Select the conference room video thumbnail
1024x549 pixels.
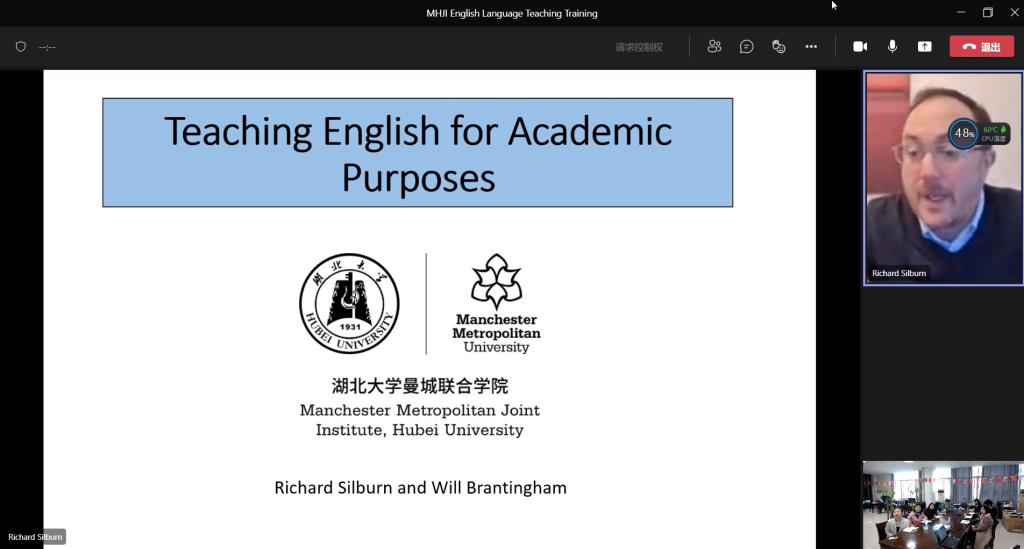[943, 505]
